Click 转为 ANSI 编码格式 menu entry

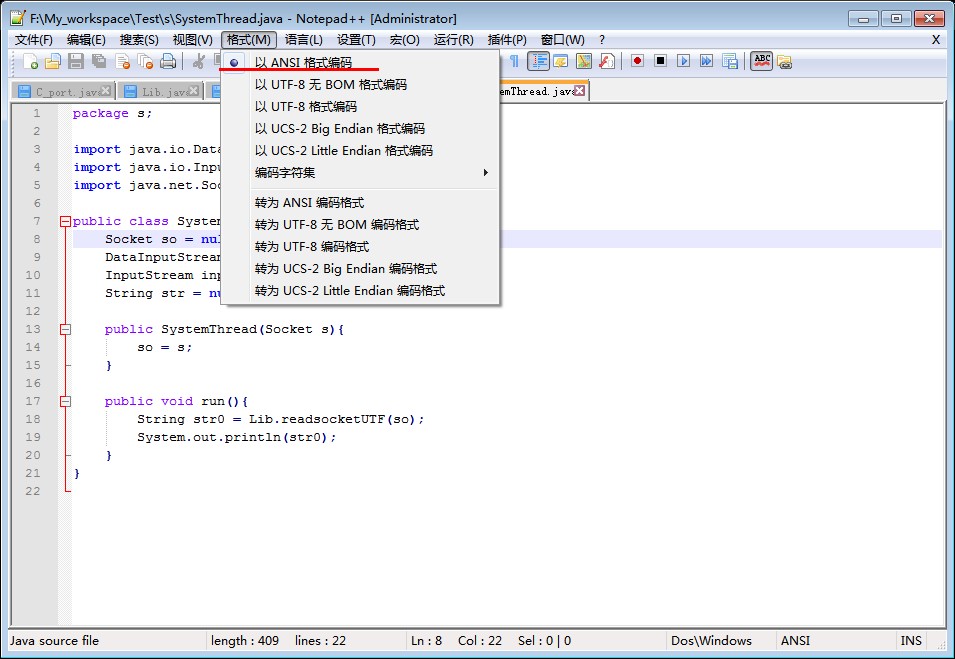point(309,202)
